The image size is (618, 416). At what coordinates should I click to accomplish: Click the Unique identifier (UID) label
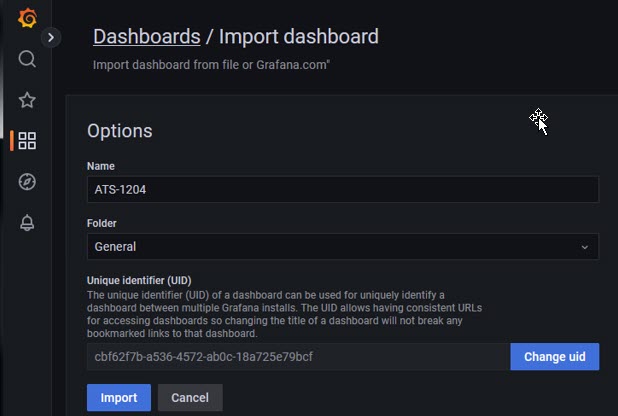coord(139,280)
